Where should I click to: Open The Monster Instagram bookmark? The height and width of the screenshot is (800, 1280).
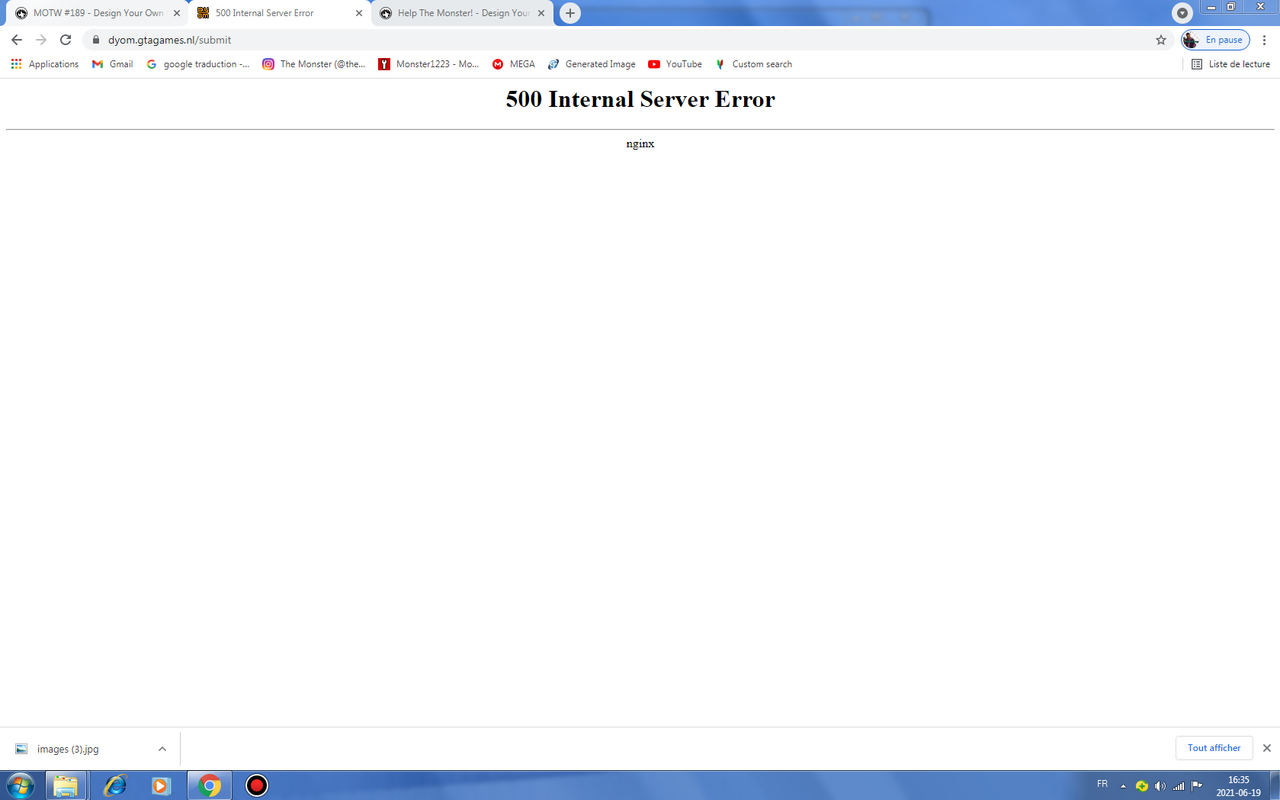314,64
